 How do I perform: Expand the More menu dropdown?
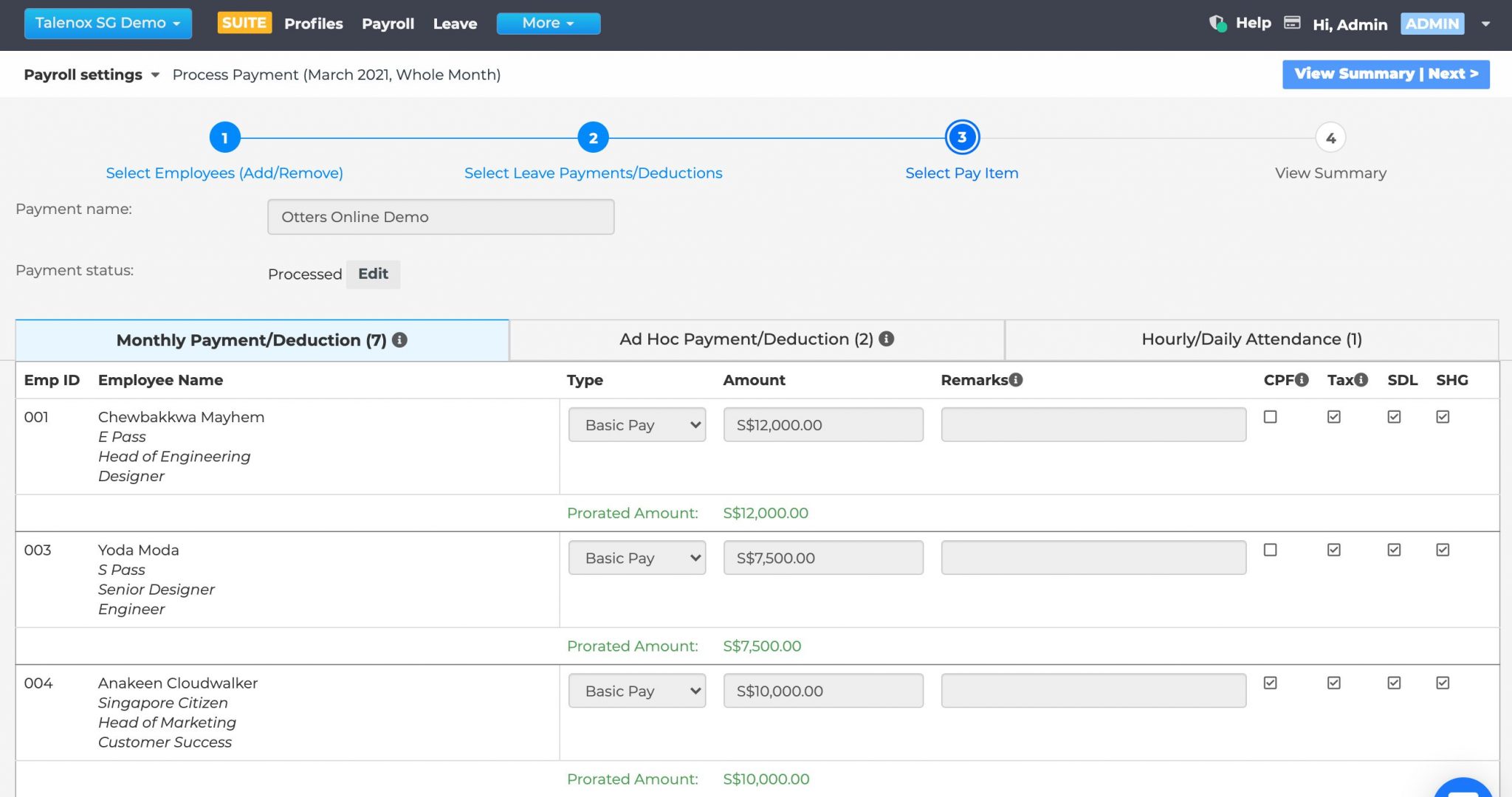point(548,23)
